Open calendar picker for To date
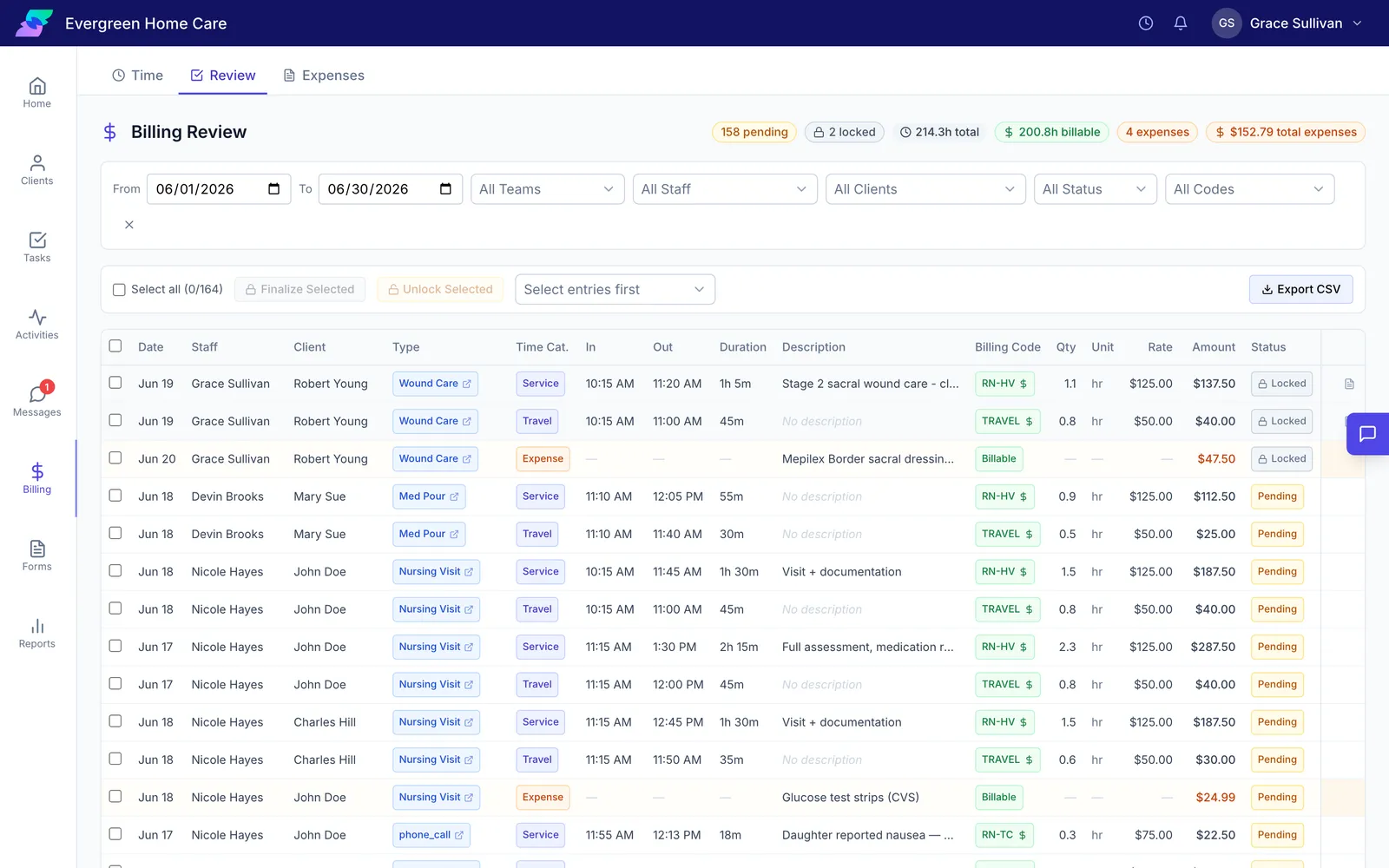Image resolution: width=1389 pixels, height=868 pixels. tap(445, 189)
